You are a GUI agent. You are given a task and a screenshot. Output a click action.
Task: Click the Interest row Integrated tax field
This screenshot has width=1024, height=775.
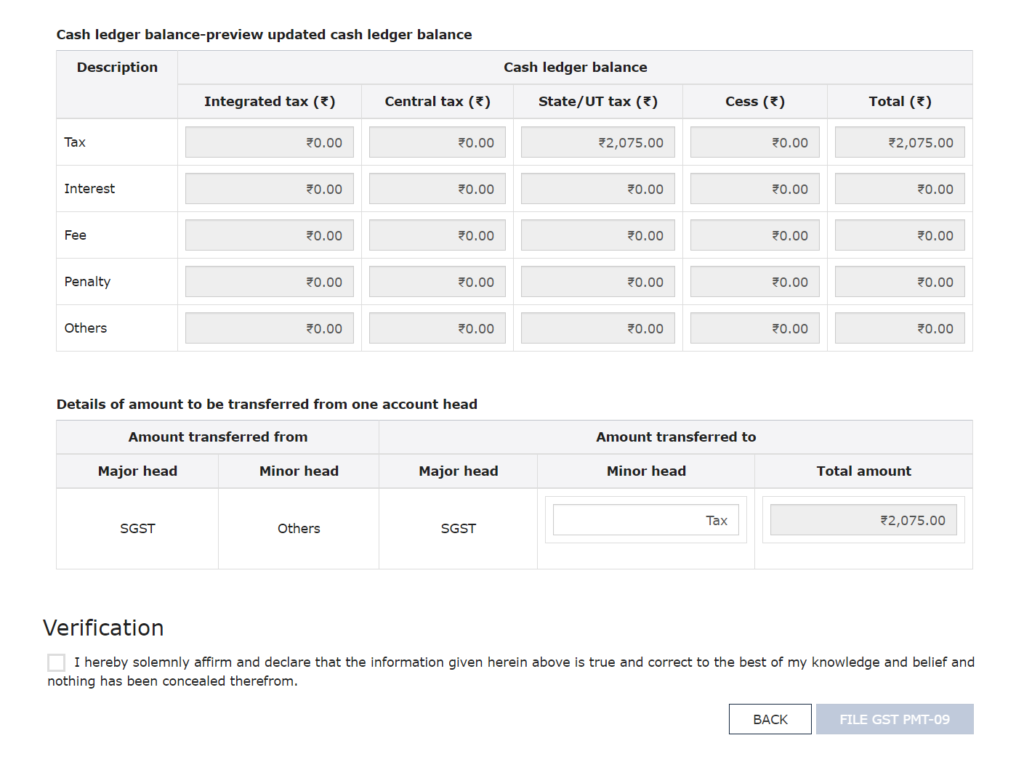(x=269, y=189)
